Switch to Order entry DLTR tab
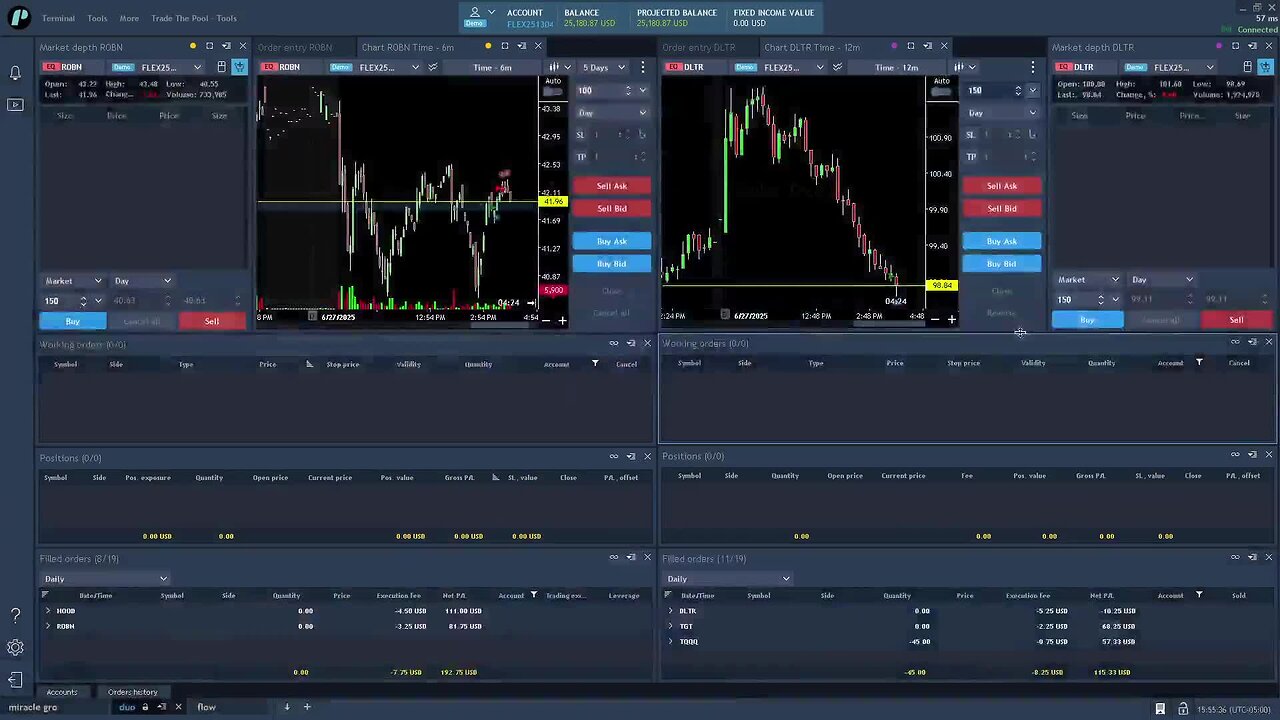The height and width of the screenshot is (720, 1280). pyautogui.click(x=699, y=47)
